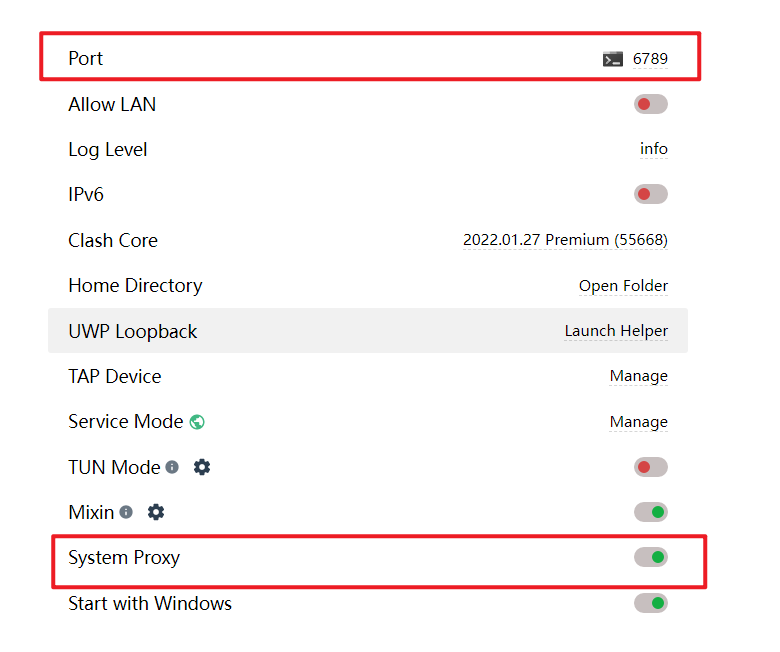Select the UWP Loopback row

[368, 331]
